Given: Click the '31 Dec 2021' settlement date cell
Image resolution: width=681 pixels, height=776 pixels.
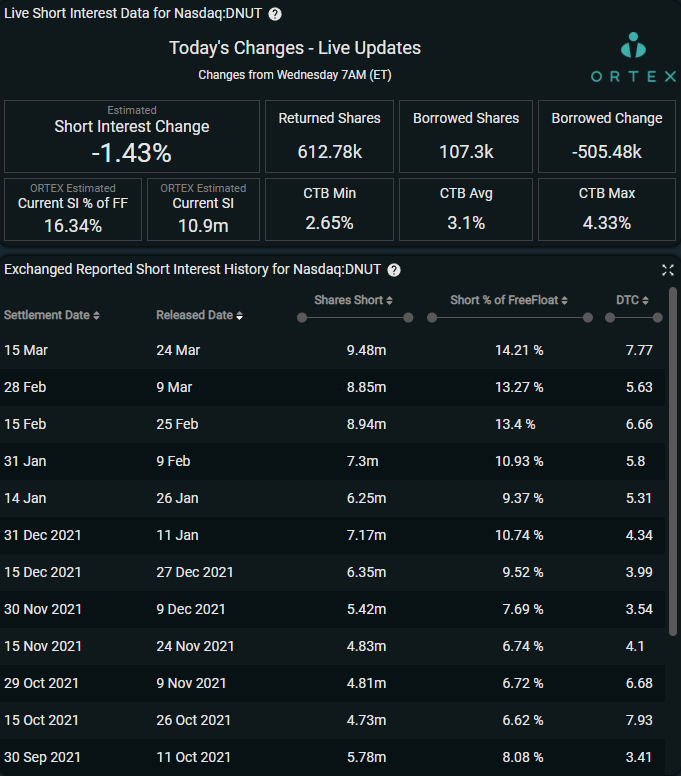Looking at the screenshot, I should (x=43, y=535).
